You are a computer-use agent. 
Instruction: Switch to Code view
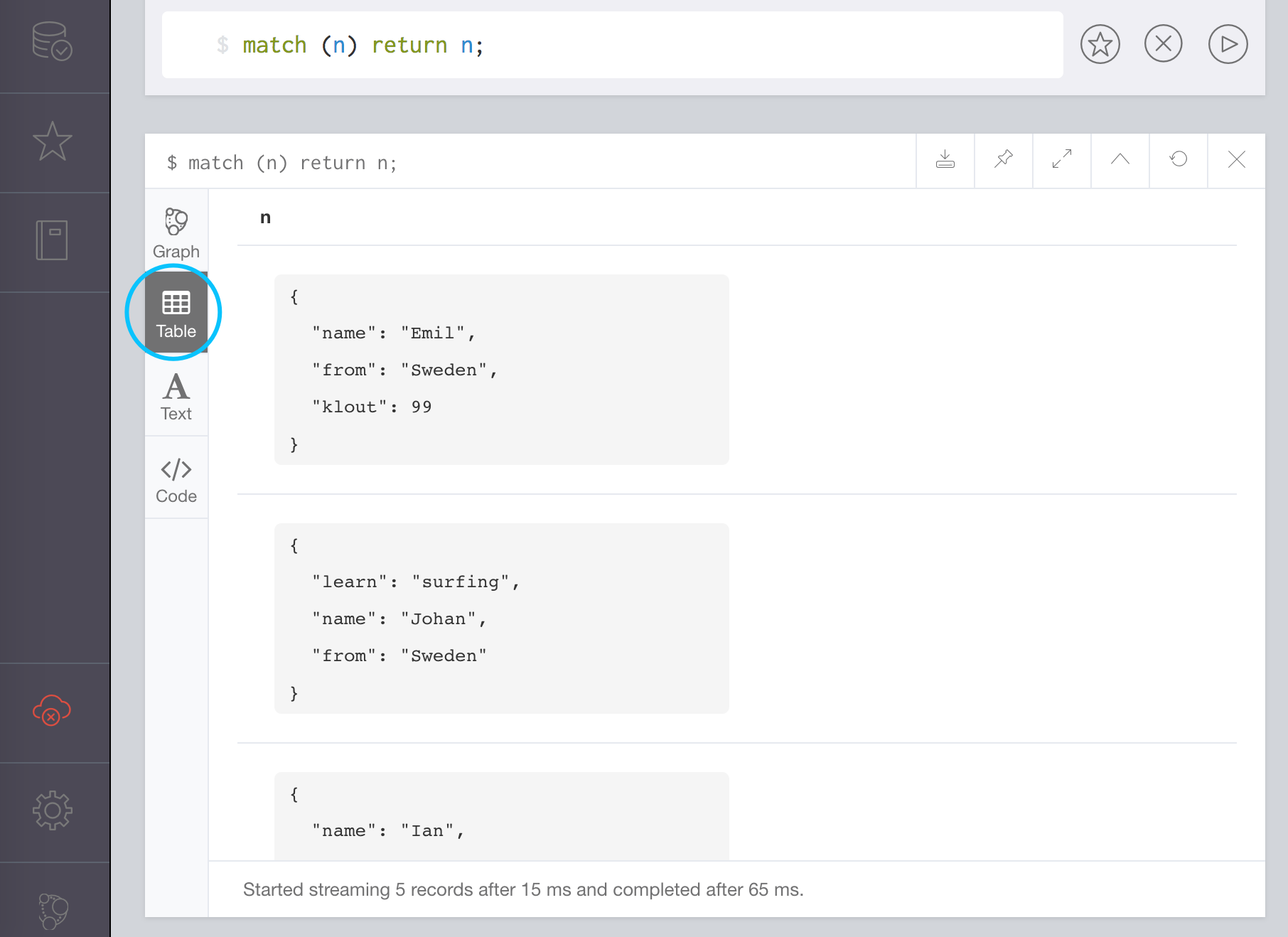[x=176, y=480]
